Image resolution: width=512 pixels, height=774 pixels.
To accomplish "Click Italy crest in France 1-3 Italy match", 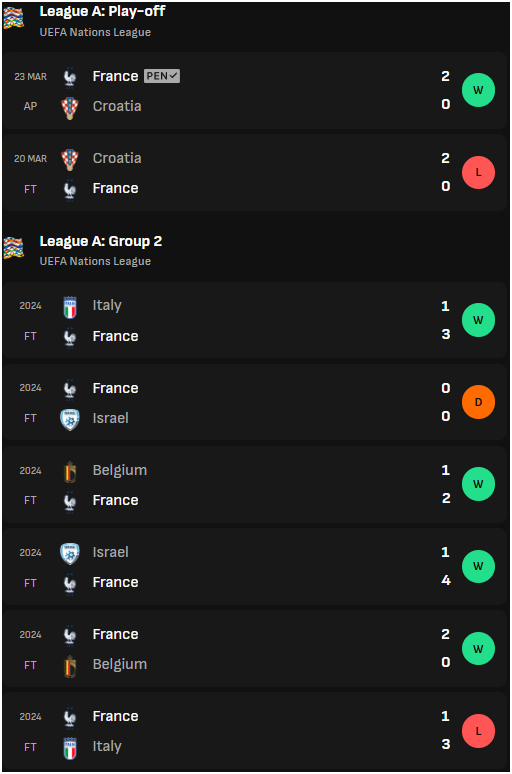I will pos(70,747).
